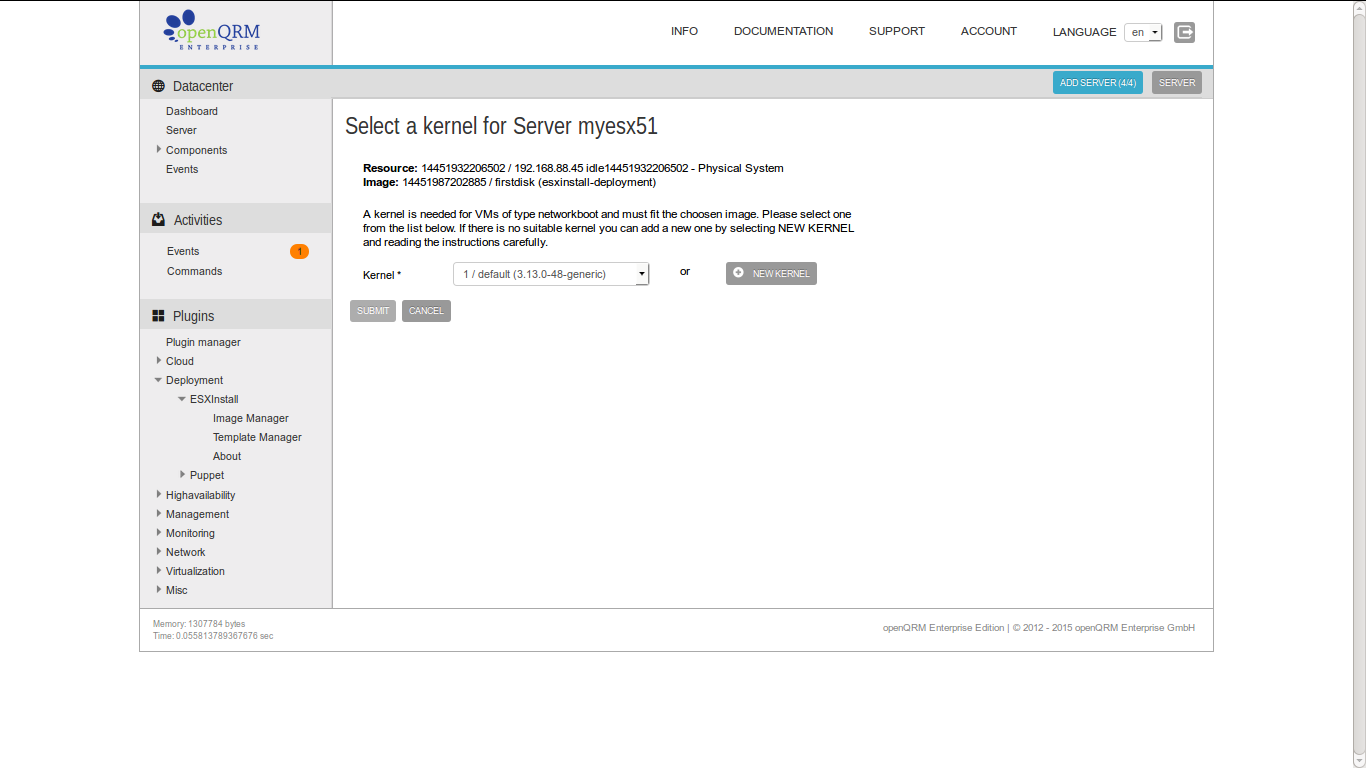Open the DOCUMENTATION menu
The image size is (1366, 768).
pos(783,31)
